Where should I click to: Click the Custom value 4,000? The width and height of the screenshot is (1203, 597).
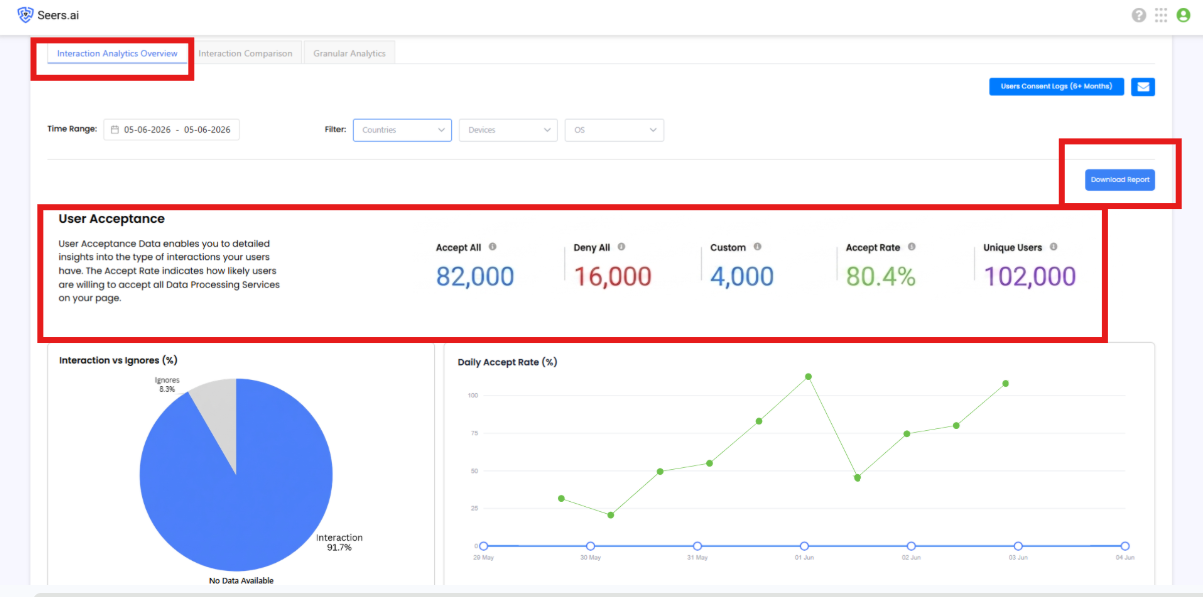[742, 277]
